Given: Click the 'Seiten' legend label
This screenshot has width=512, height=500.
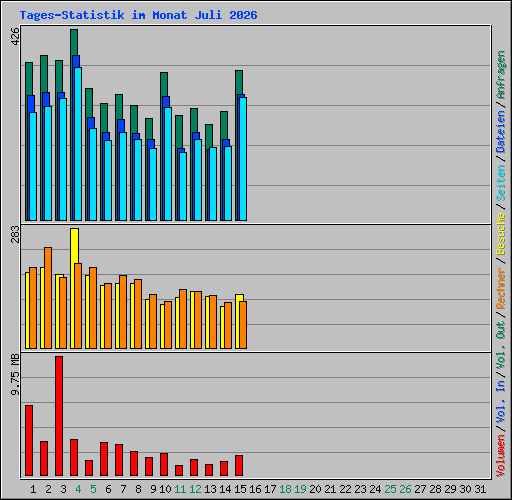Looking at the screenshot, I should [501, 183].
